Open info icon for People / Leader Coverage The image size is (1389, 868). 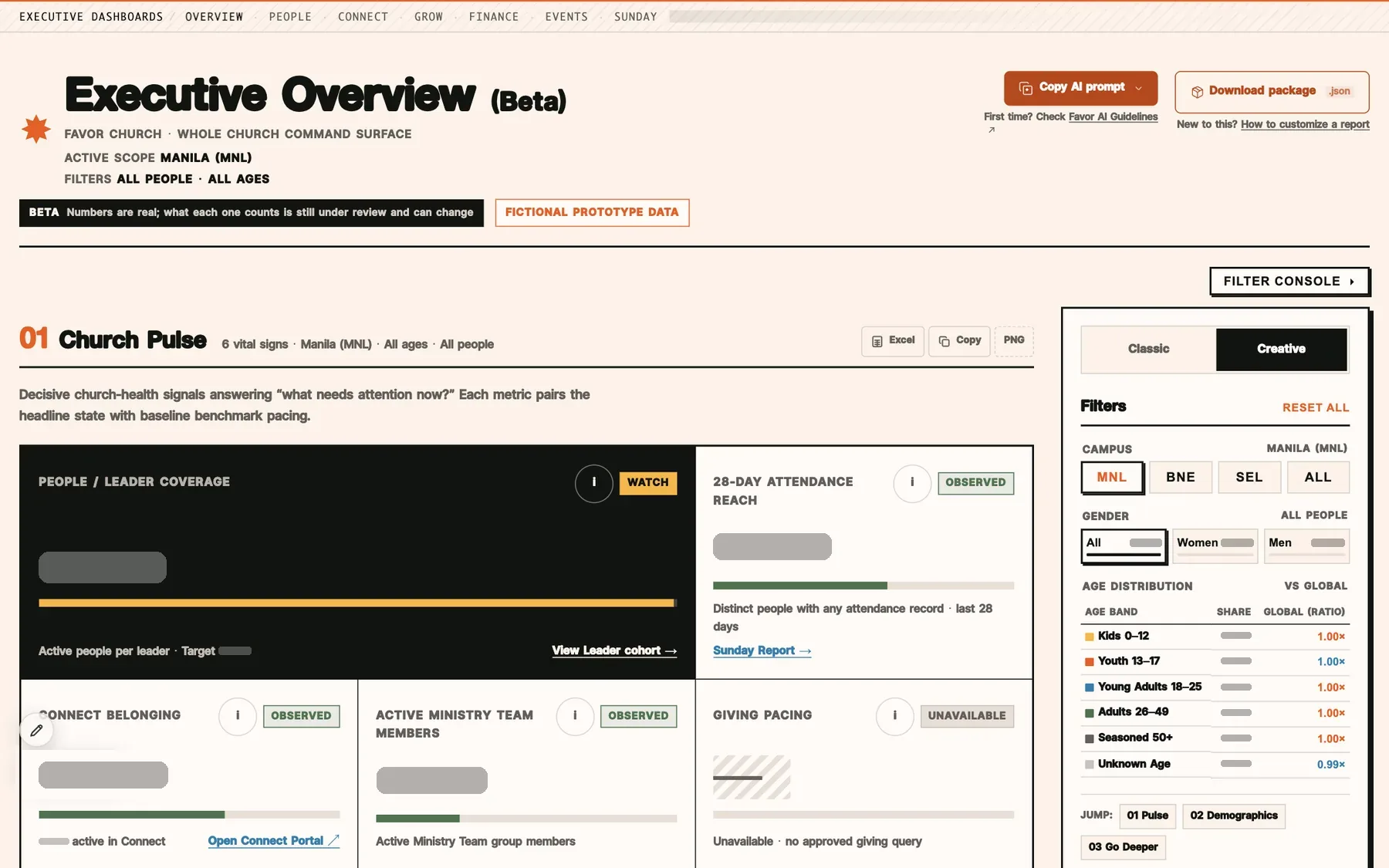594,483
